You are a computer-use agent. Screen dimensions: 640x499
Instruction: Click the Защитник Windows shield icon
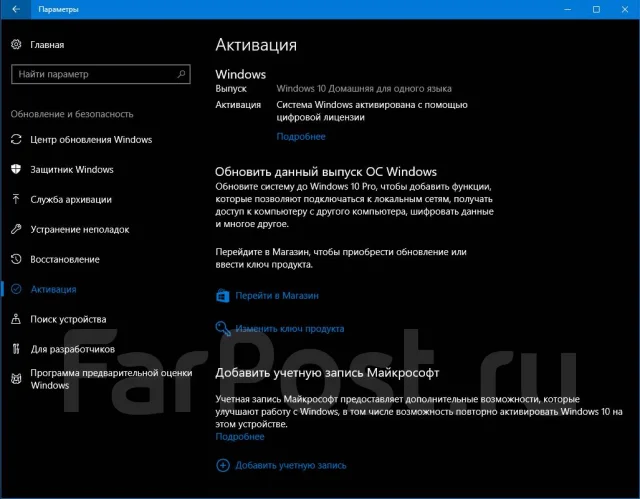coord(16,169)
